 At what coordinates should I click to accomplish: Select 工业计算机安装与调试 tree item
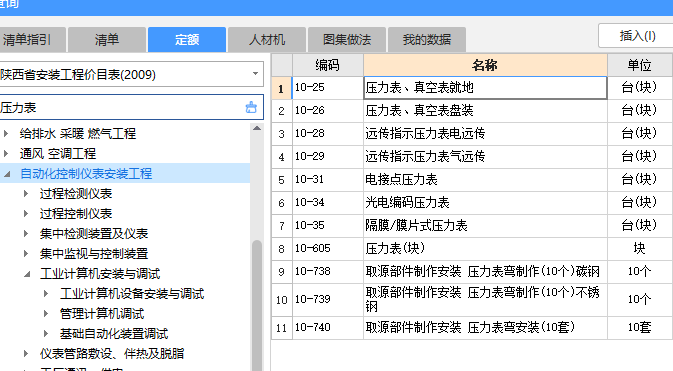[100, 274]
